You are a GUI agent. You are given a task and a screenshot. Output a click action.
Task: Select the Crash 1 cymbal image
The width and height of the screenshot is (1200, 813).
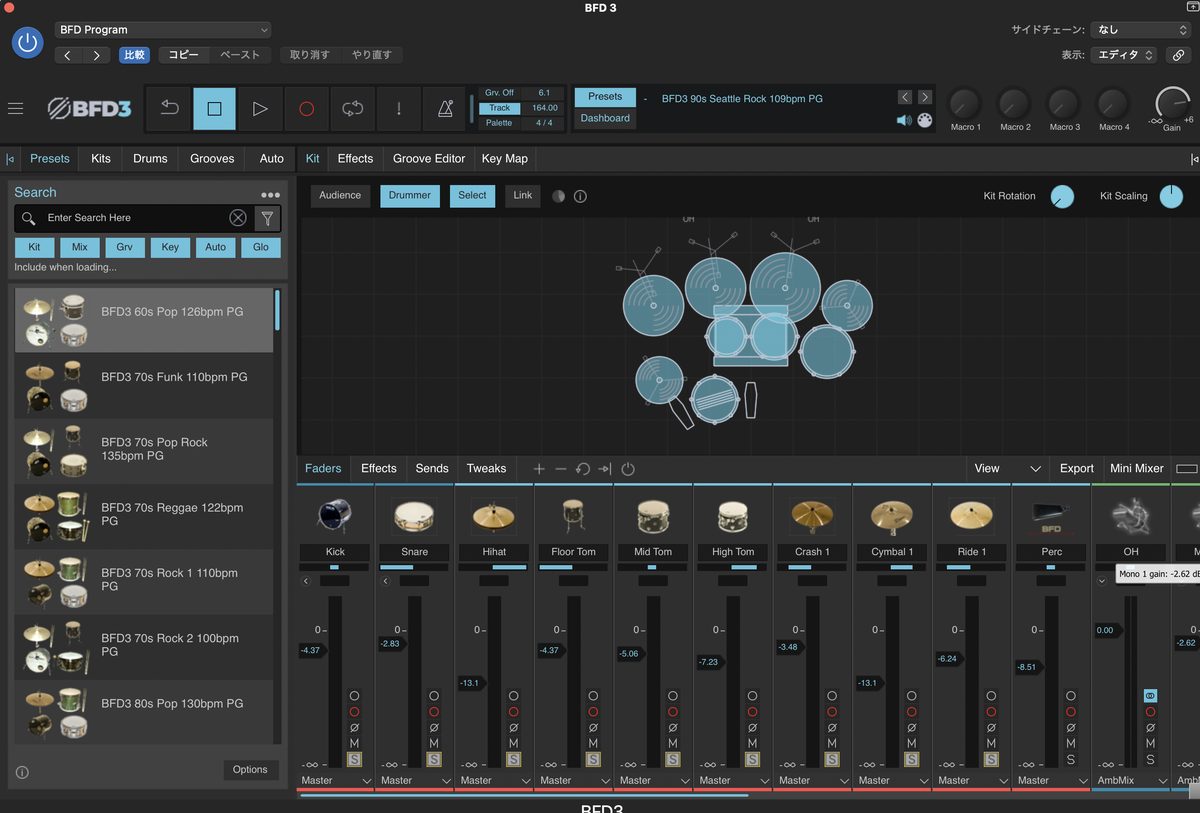[812, 515]
